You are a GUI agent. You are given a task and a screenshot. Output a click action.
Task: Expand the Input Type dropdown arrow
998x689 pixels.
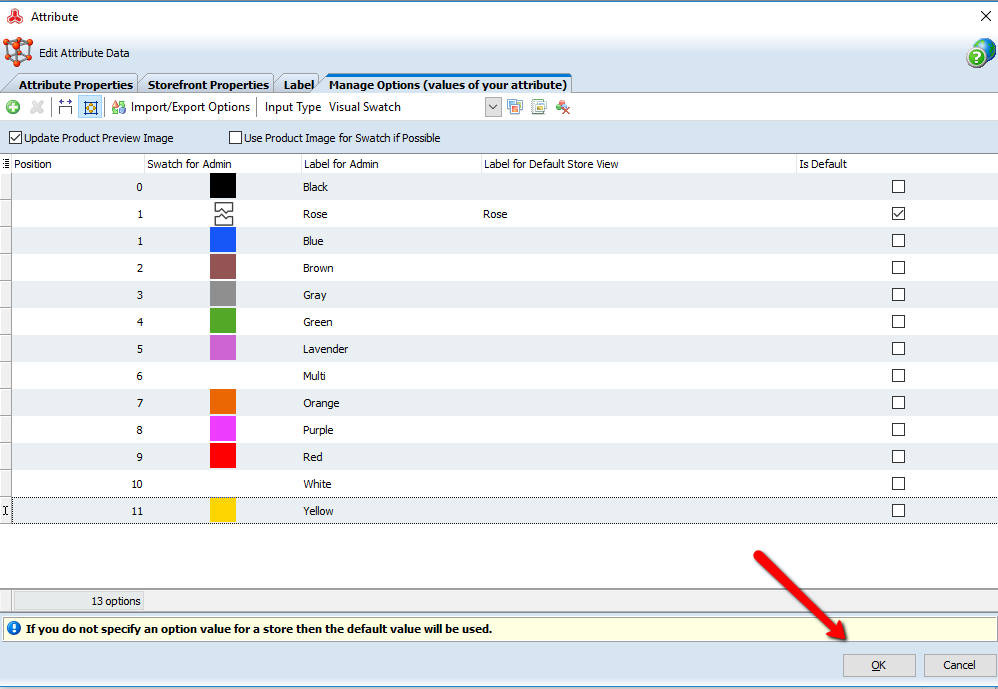tap(493, 107)
